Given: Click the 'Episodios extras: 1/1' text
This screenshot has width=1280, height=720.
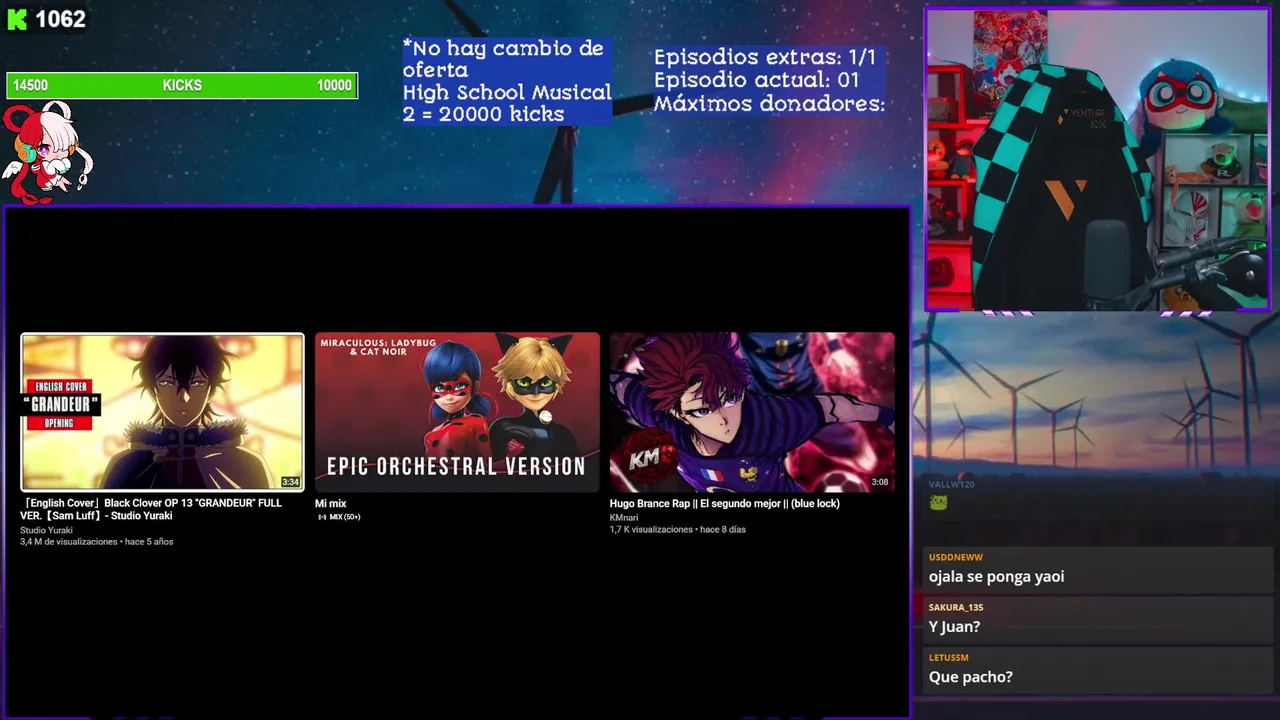Looking at the screenshot, I should 764,57.
